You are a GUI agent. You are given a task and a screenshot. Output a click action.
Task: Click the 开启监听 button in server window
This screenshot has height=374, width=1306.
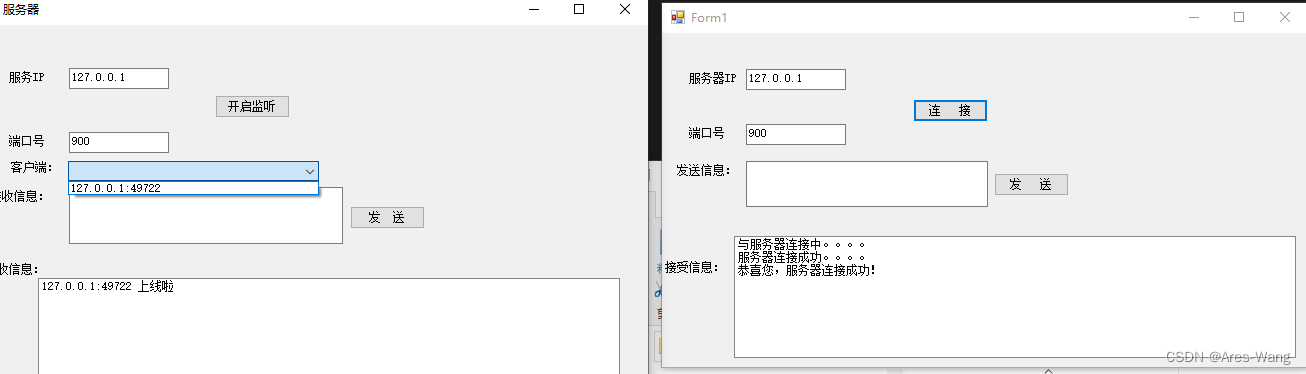tap(252, 106)
